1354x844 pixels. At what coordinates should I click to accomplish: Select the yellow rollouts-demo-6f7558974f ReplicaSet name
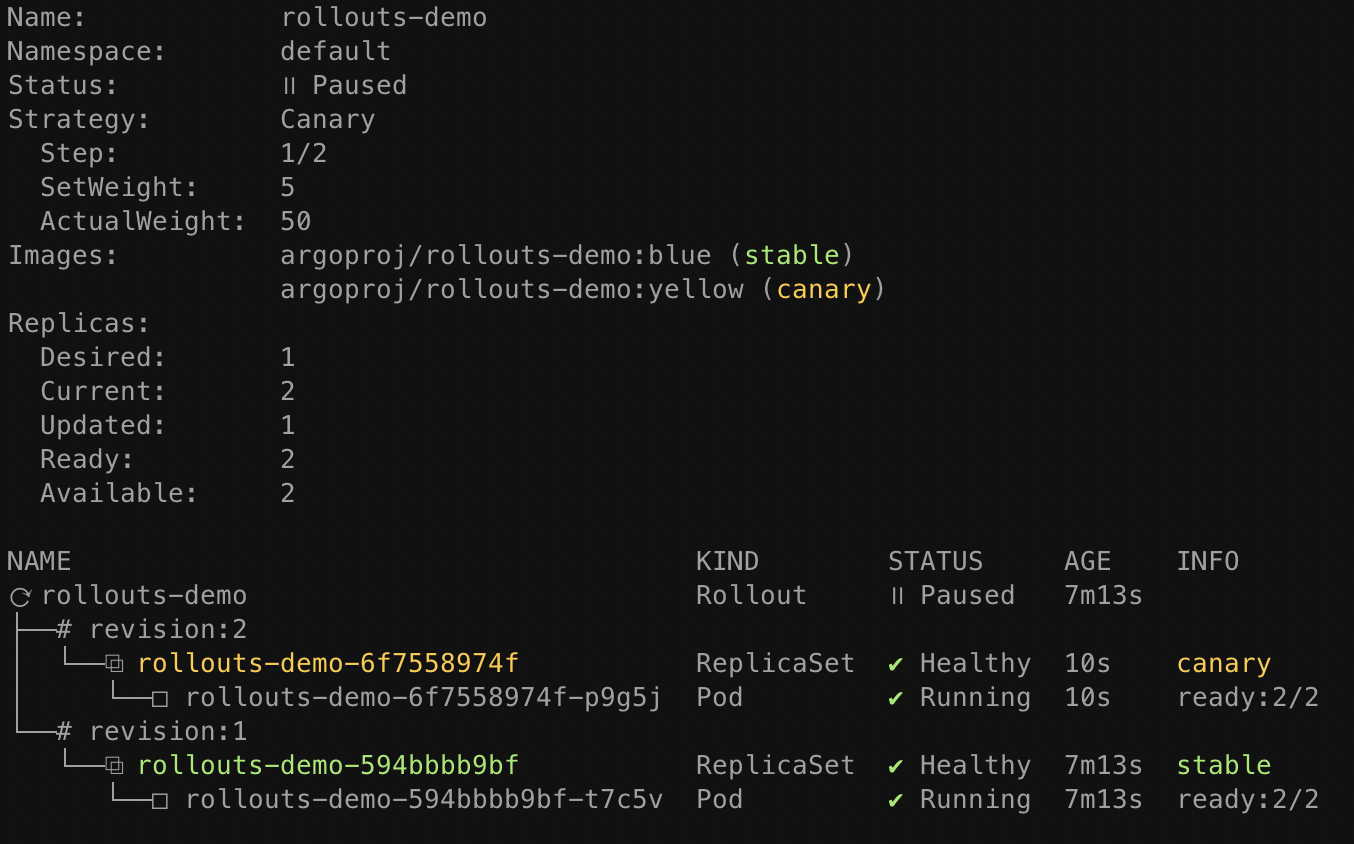click(329, 664)
